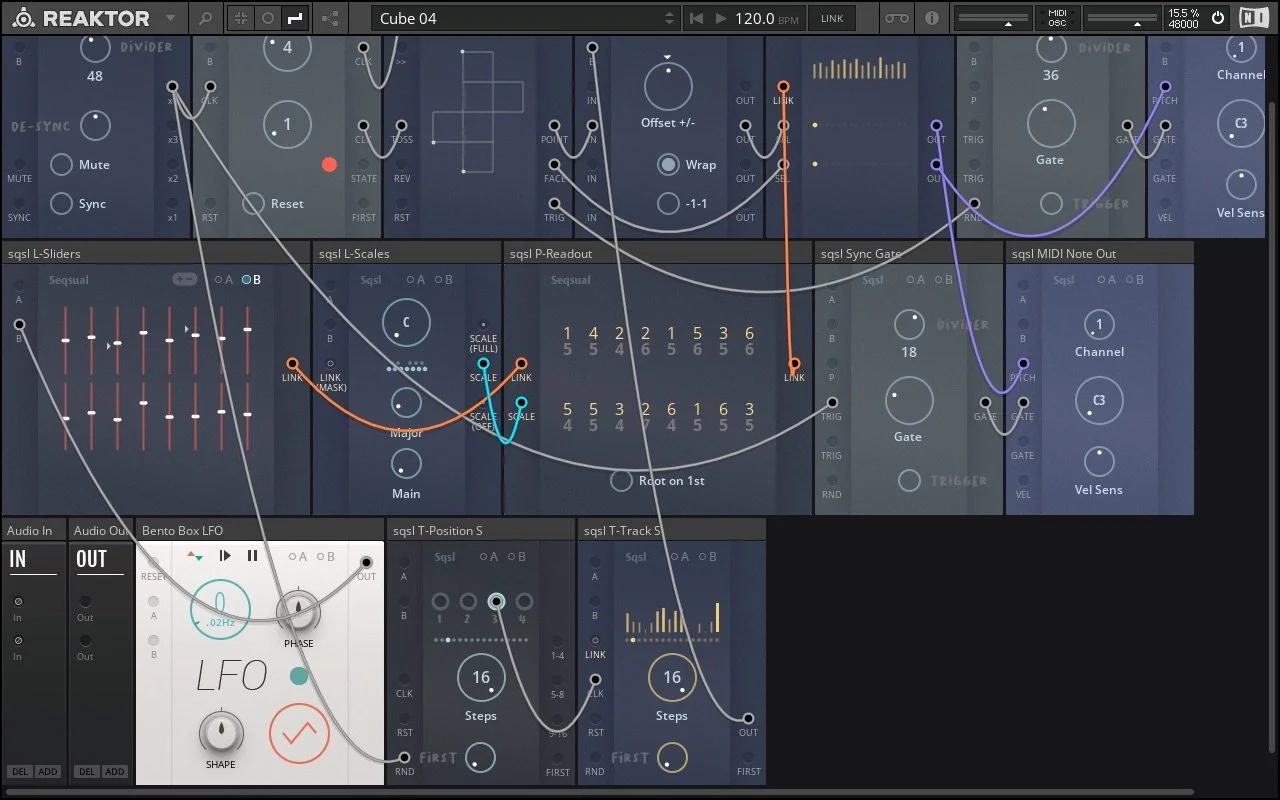Toggle the Wrap switch under Offset
Screen dimensions: 1280x800
coord(668,164)
